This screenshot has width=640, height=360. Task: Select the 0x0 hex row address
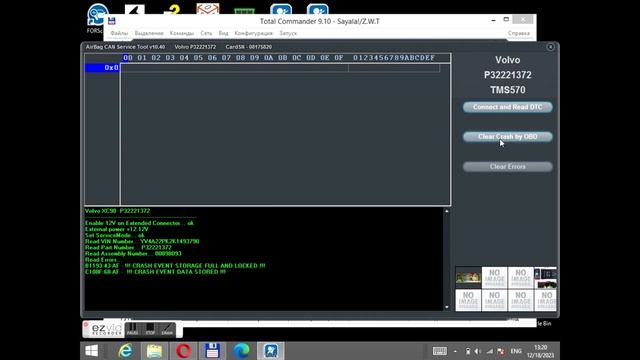[x=102, y=68]
